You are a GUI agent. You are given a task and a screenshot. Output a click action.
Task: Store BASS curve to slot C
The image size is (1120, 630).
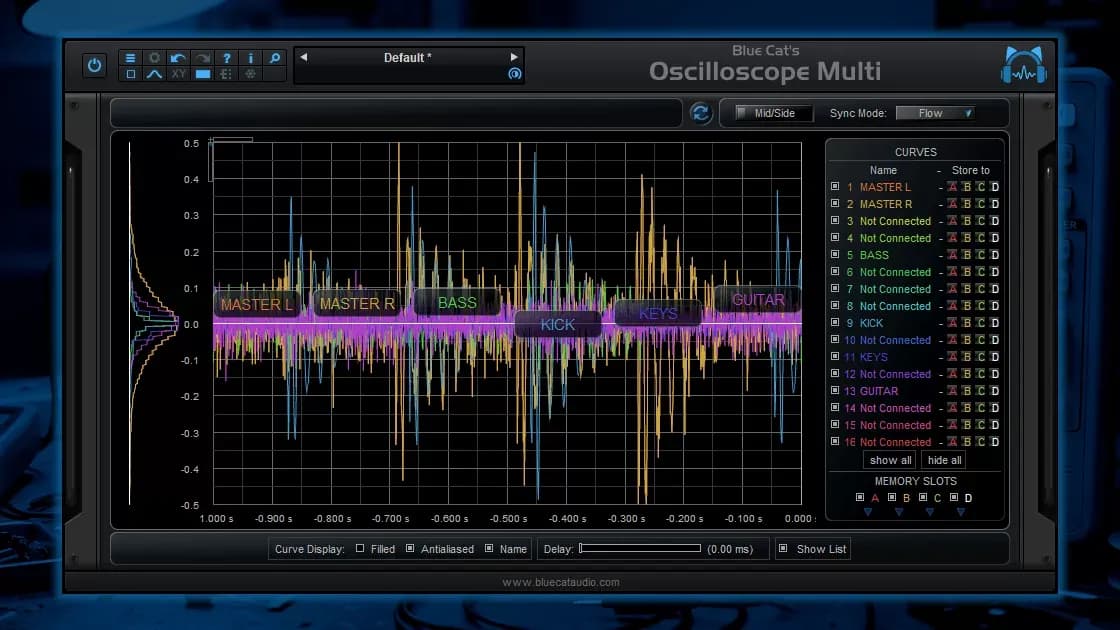tap(981, 255)
